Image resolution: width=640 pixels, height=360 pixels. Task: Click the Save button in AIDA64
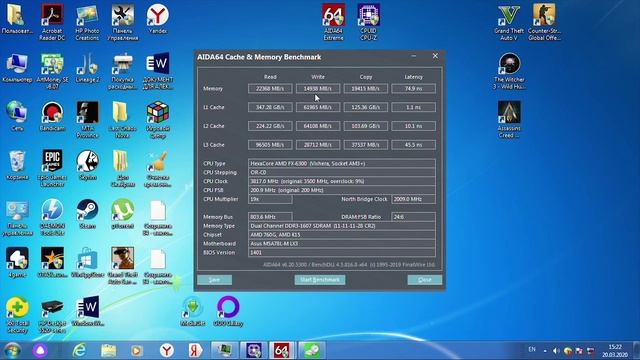tap(214, 280)
